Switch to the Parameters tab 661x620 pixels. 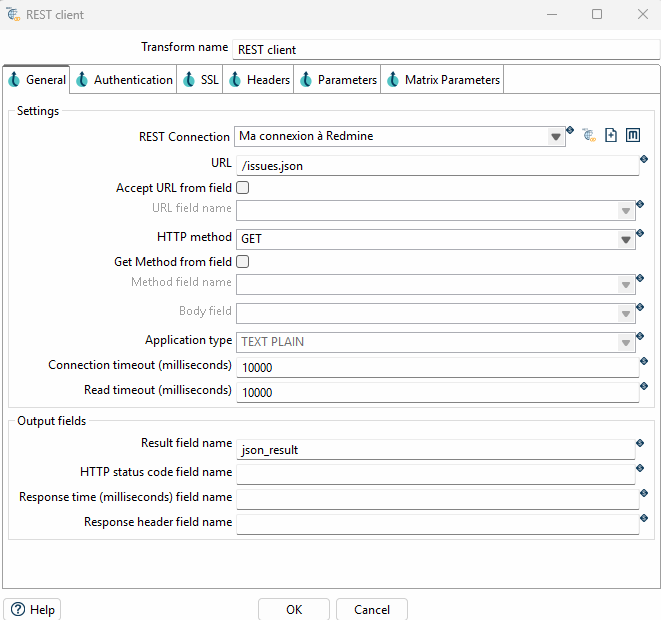pos(337,79)
